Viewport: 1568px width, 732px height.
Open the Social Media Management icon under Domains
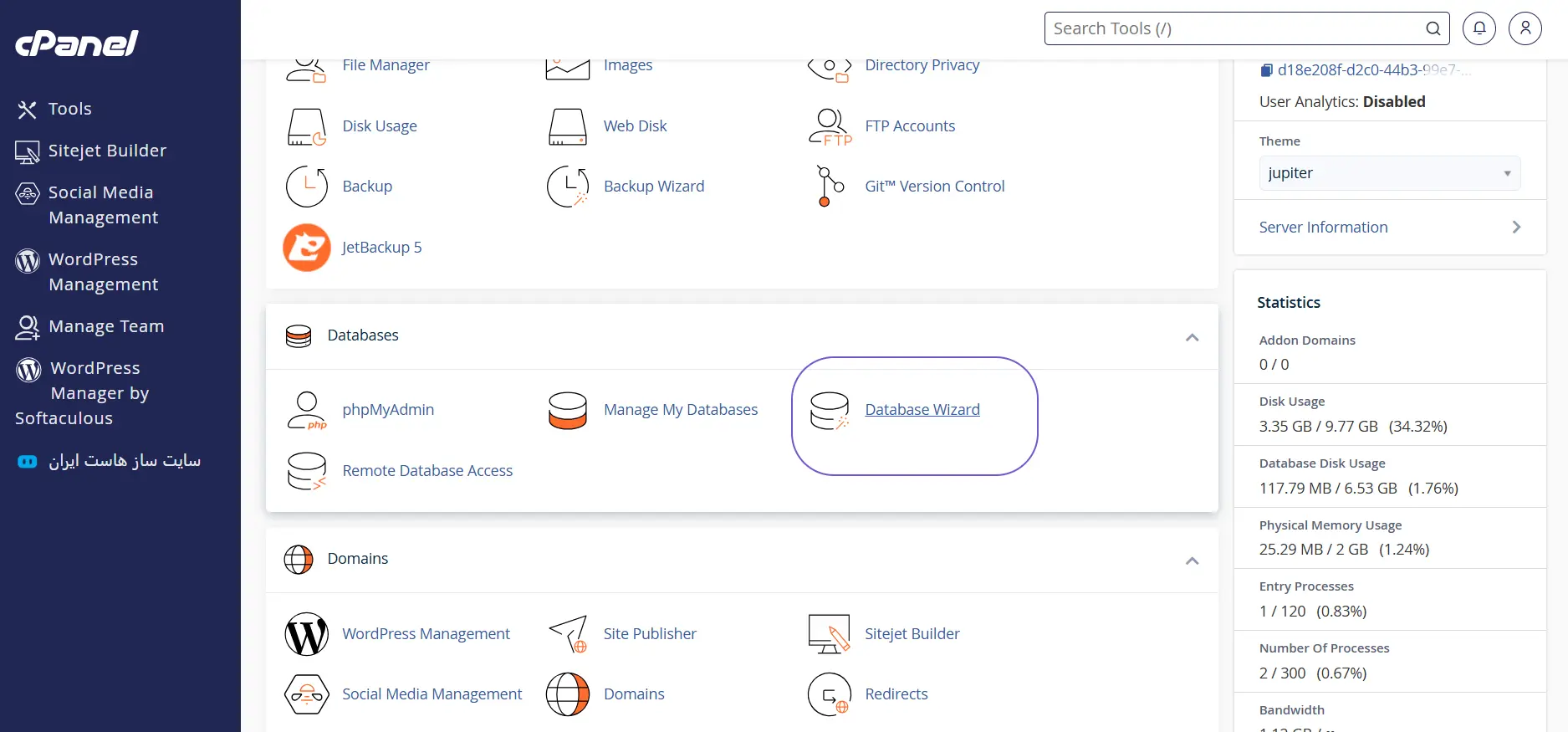coord(307,694)
